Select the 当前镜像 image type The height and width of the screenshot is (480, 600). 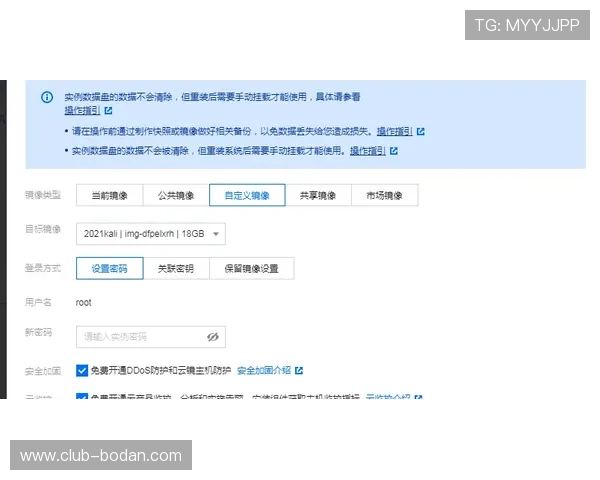[x=109, y=195]
